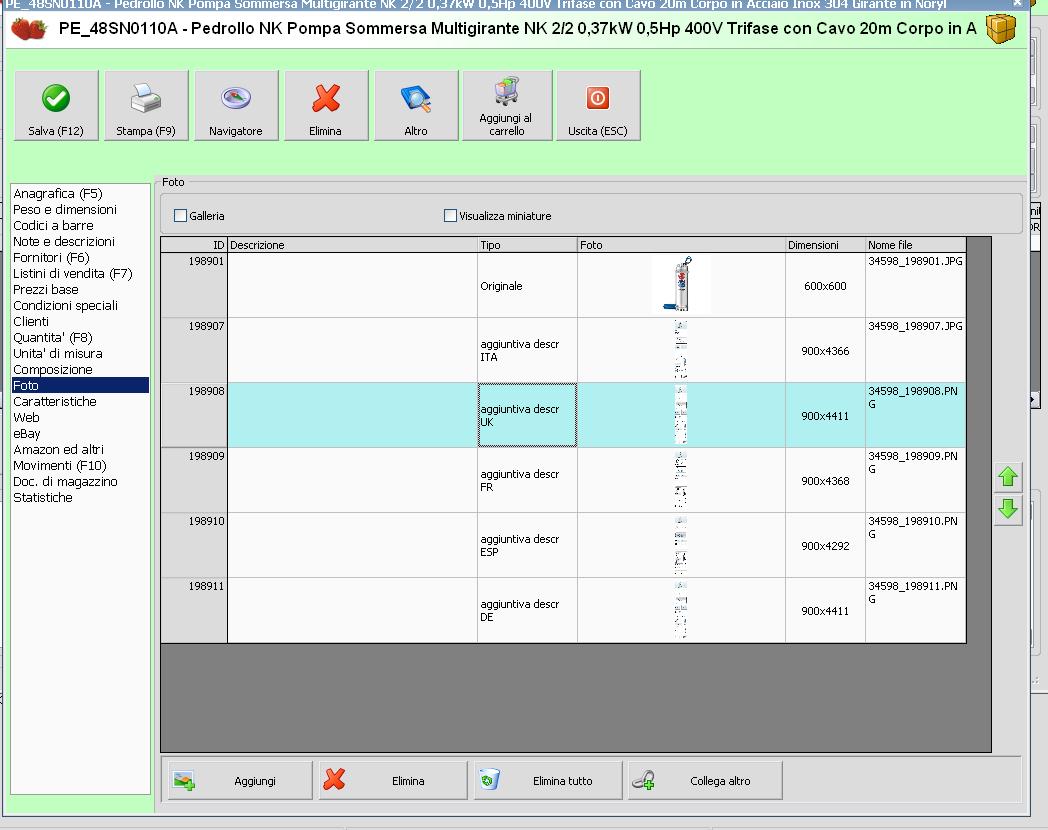Select Movimenti (F10) in sidebar
Viewport: 1048px width, 830px height.
coord(59,466)
